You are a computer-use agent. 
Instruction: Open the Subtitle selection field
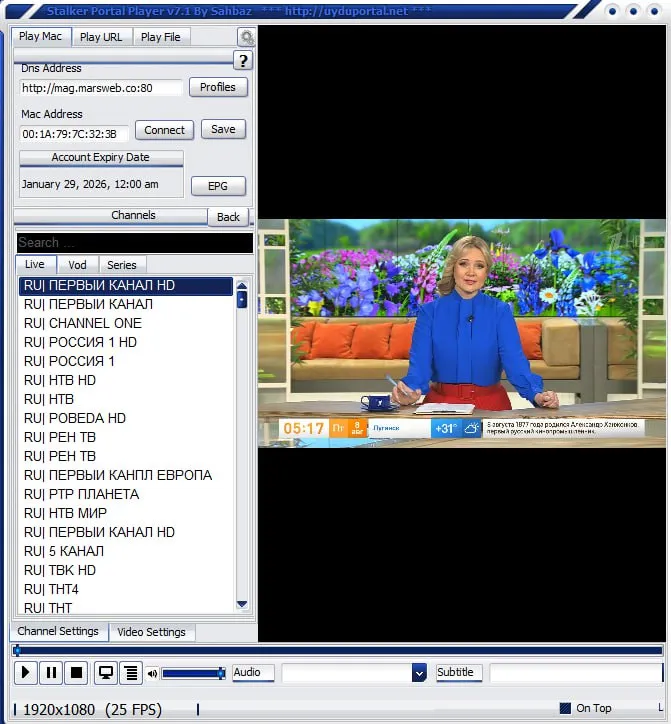tap(575, 673)
